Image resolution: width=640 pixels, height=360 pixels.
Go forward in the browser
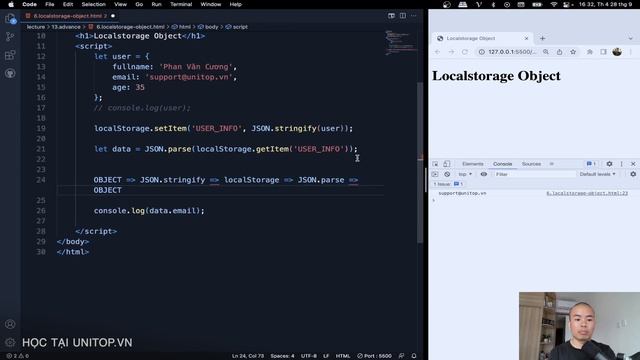coord(451,52)
